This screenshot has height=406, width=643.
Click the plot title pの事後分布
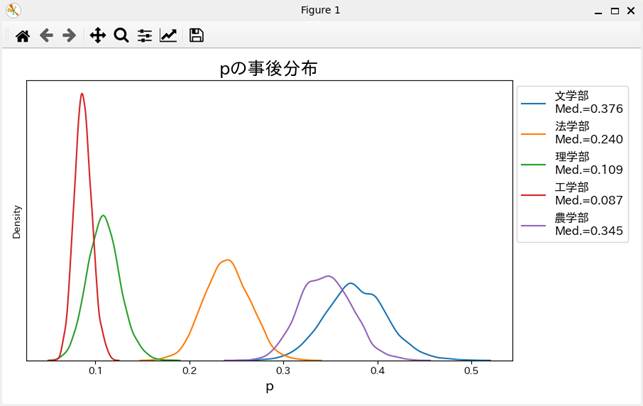click(269, 69)
